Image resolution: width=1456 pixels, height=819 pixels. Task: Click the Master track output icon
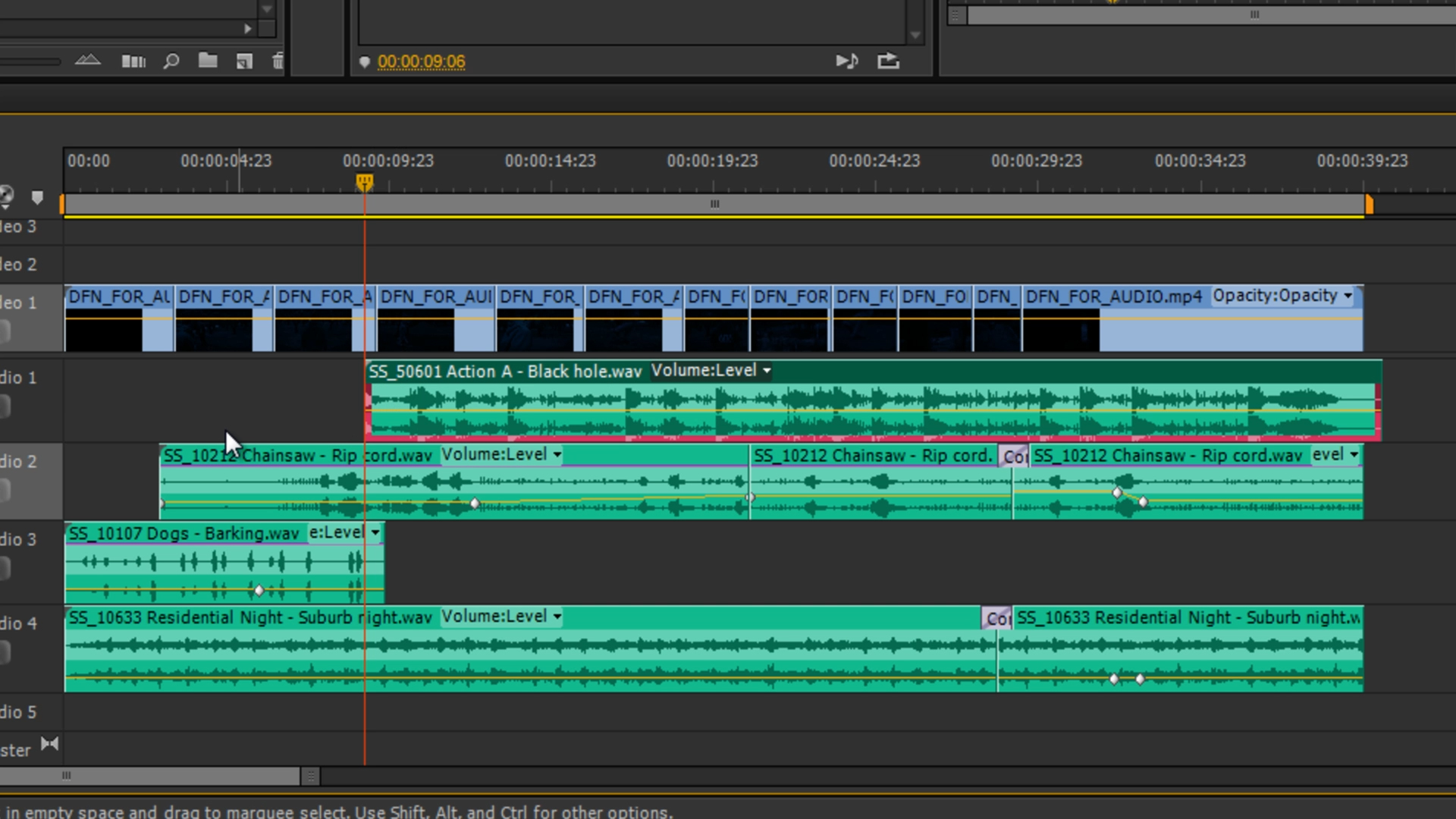pyautogui.click(x=50, y=744)
